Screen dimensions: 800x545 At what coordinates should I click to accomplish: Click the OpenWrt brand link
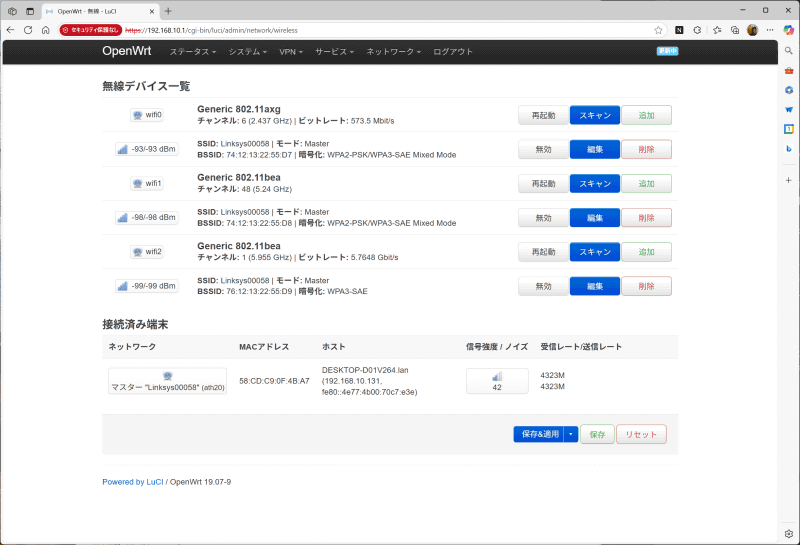point(127,51)
